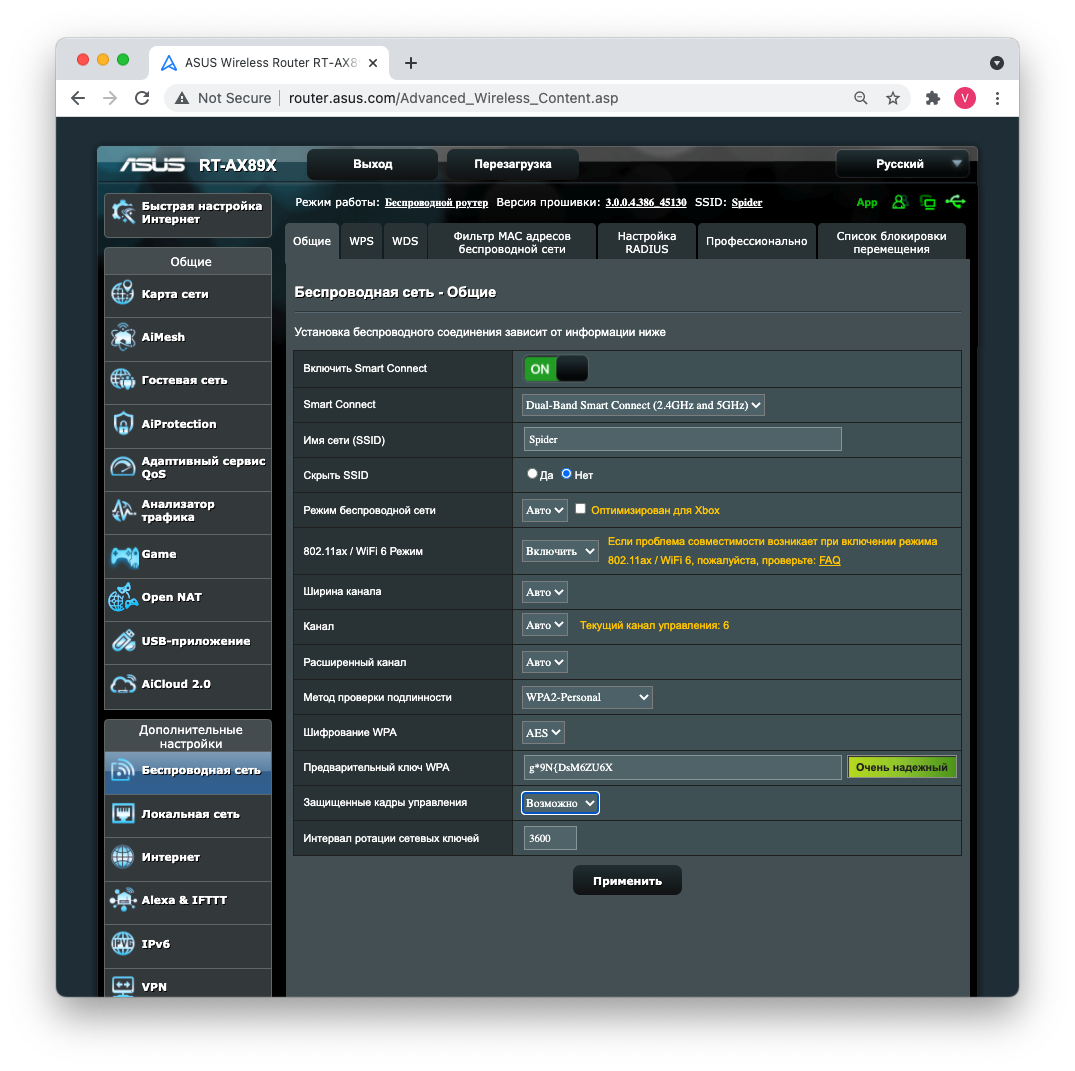This screenshot has width=1075, height=1071.
Task: Open Adaptive QoS gauge icon
Action: click(123, 466)
